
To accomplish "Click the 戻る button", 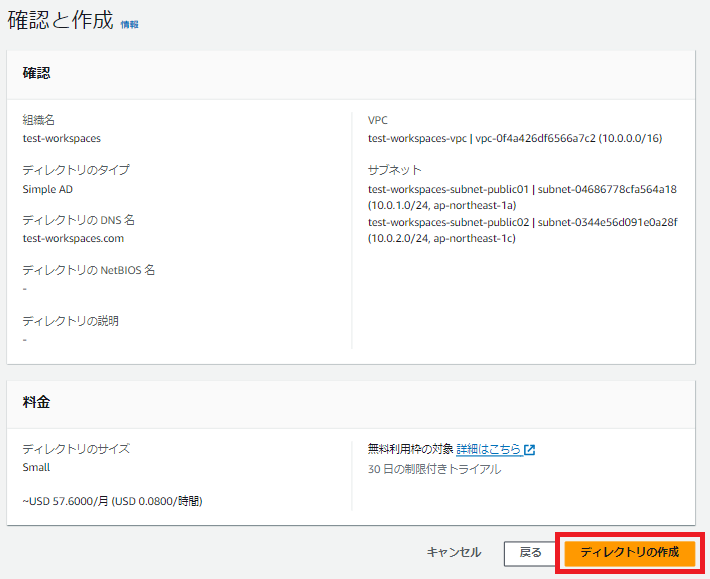I will (x=530, y=553).
